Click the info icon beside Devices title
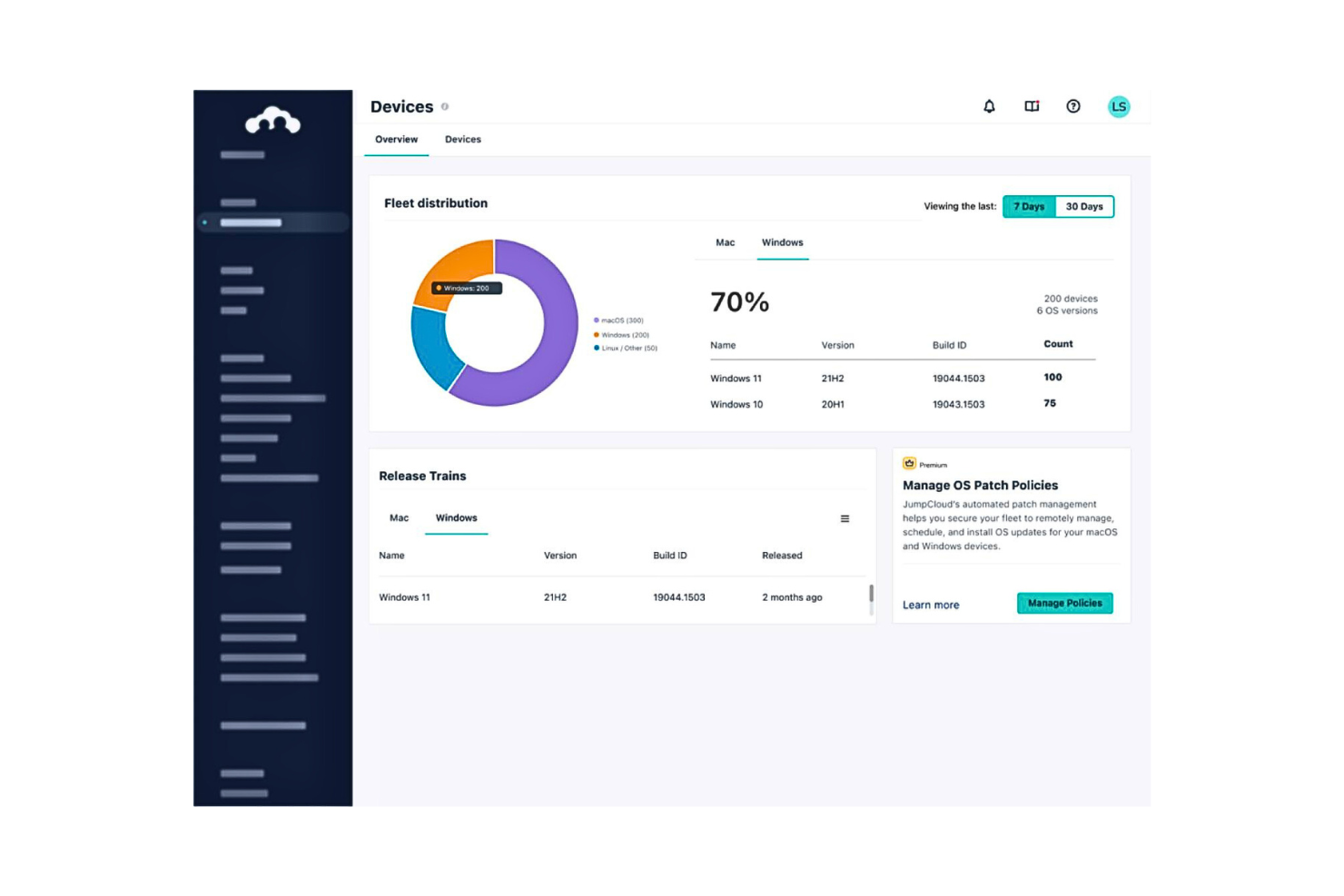The height and width of the screenshot is (896, 1344). [445, 106]
